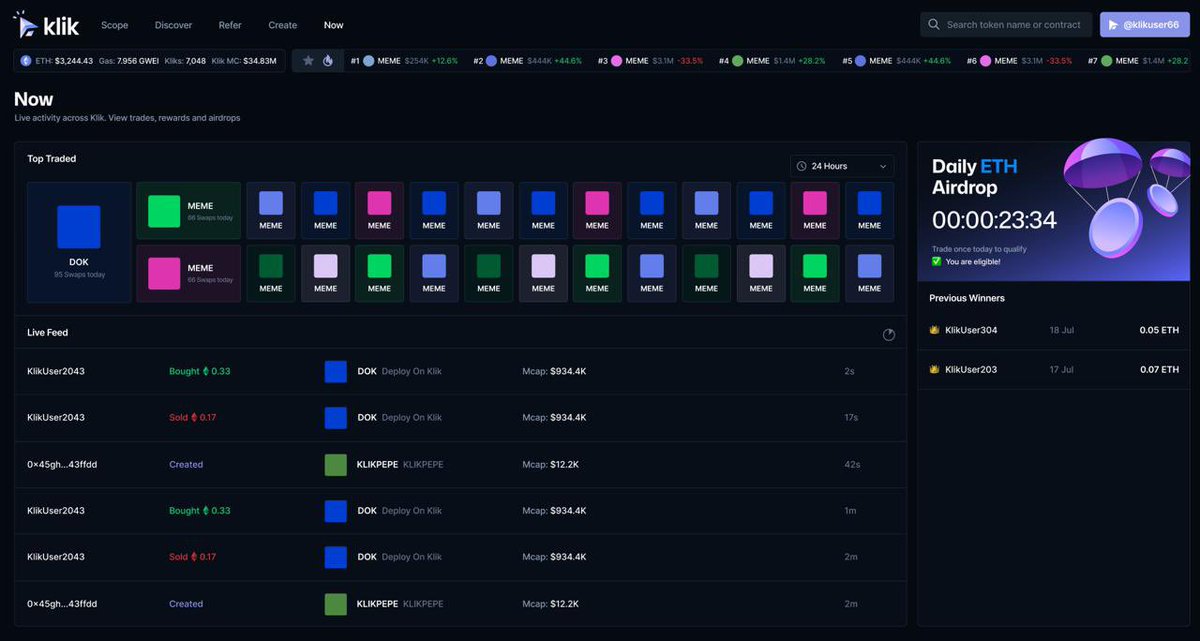1200x641 pixels.
Task: Click Mcap $12.2K in the 42s row
Action: [x=550, y=464]
